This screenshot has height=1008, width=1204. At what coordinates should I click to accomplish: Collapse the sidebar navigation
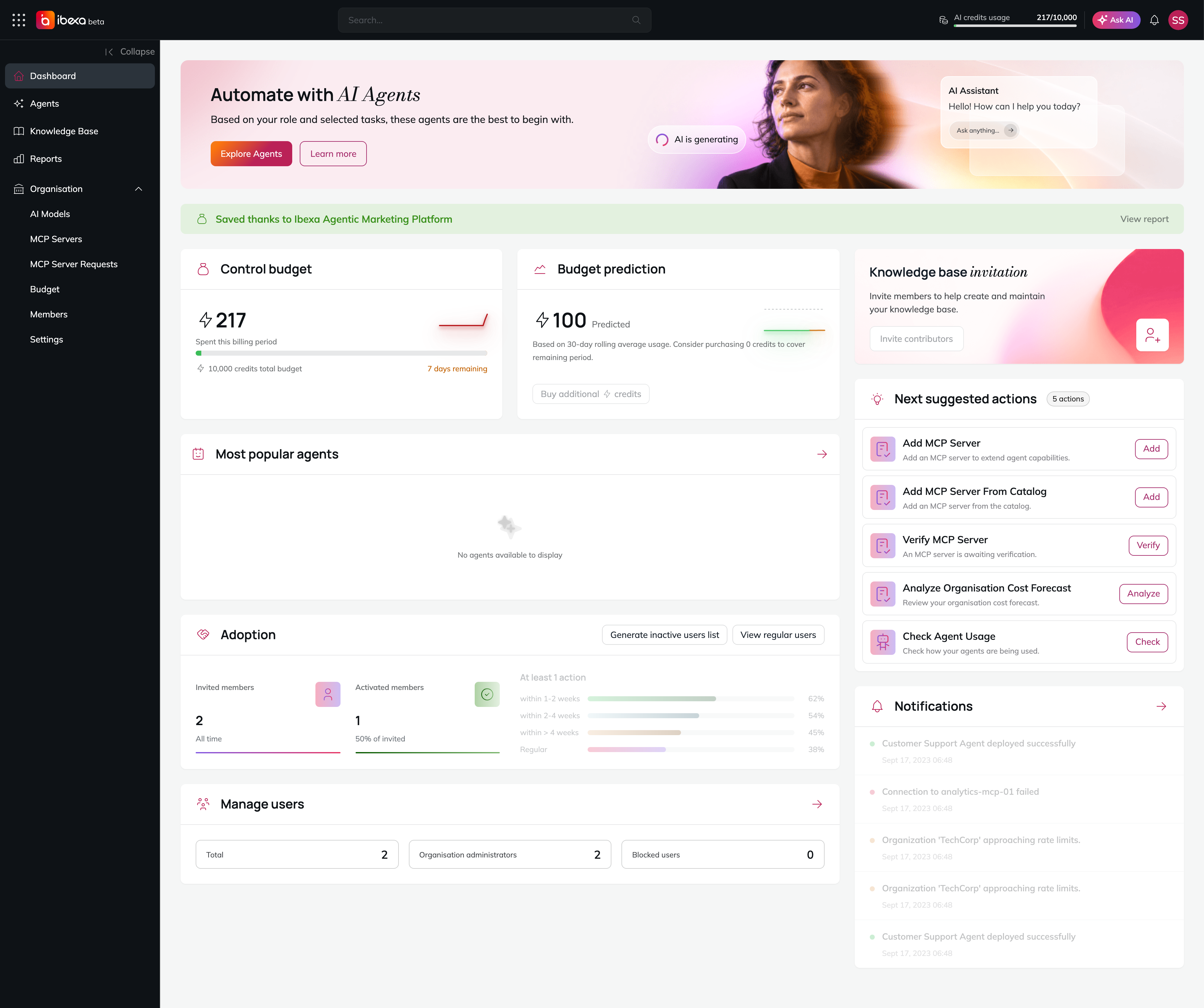pyautogui.click(x=129, y=52)
